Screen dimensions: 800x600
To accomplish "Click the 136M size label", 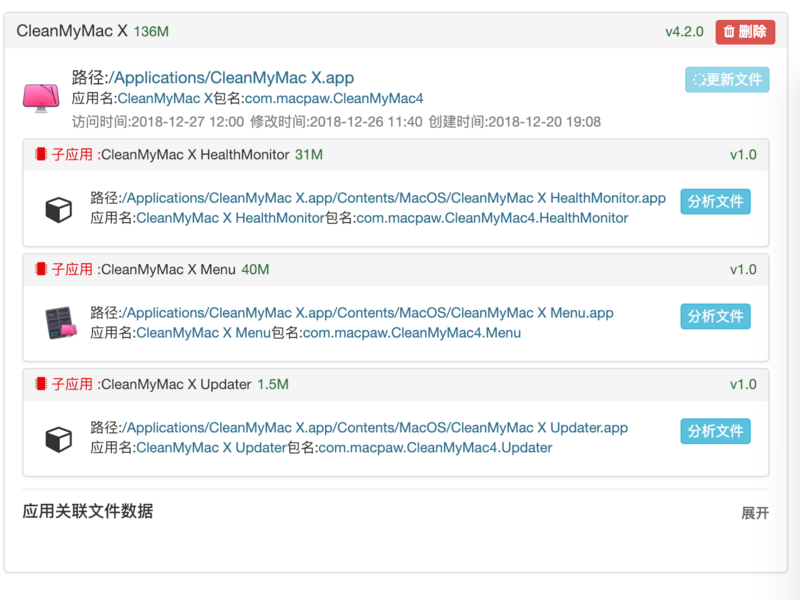I will 151,32.
